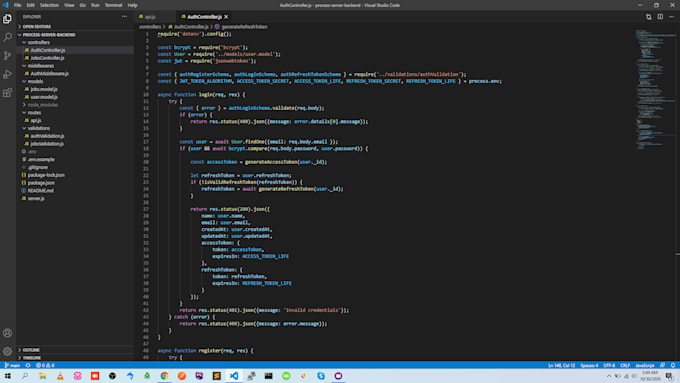Open the Selection menu
This screenshot has width=680, height=383.
pos(49,5)
